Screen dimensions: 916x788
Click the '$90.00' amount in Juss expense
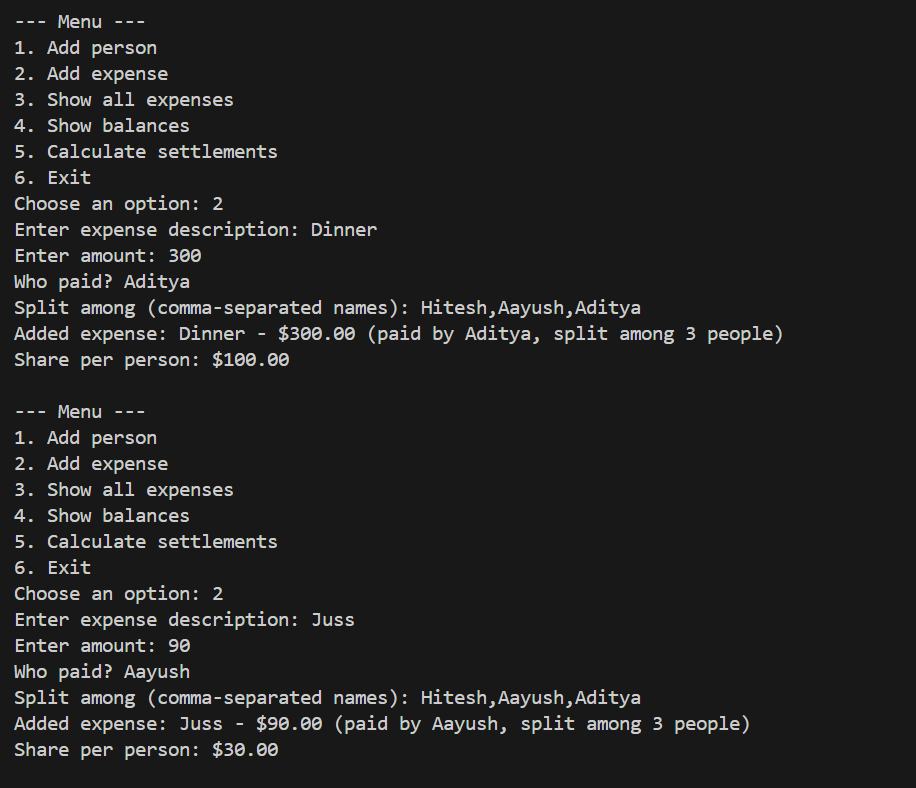coord(288,724)
